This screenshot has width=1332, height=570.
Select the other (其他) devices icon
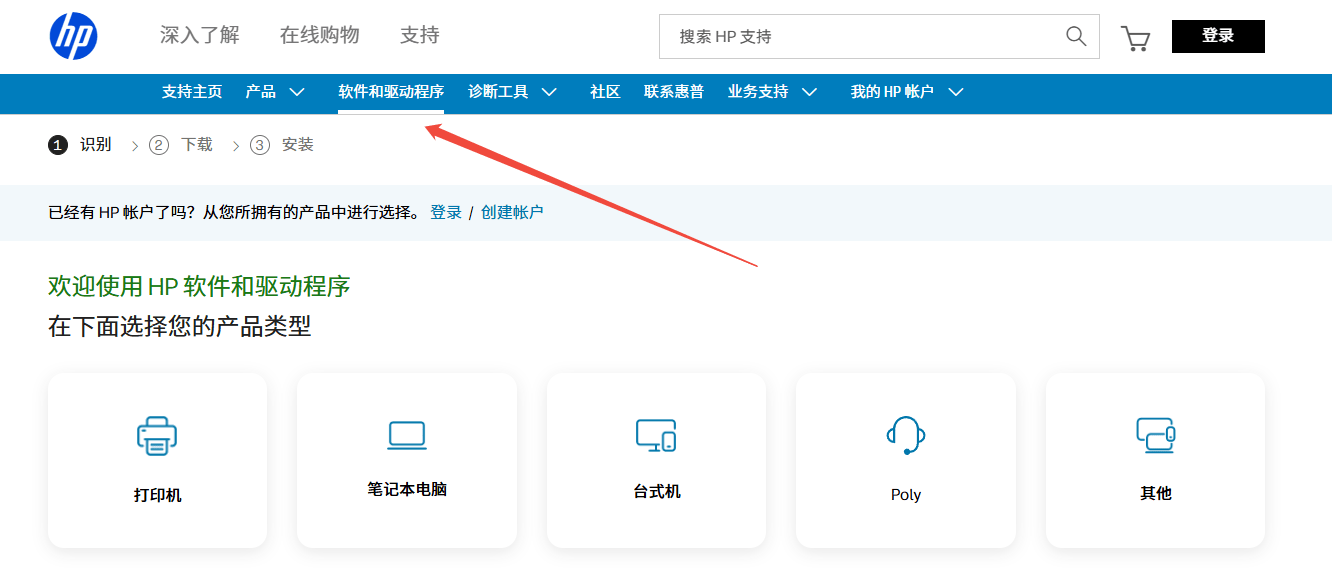coord(1155,435)
